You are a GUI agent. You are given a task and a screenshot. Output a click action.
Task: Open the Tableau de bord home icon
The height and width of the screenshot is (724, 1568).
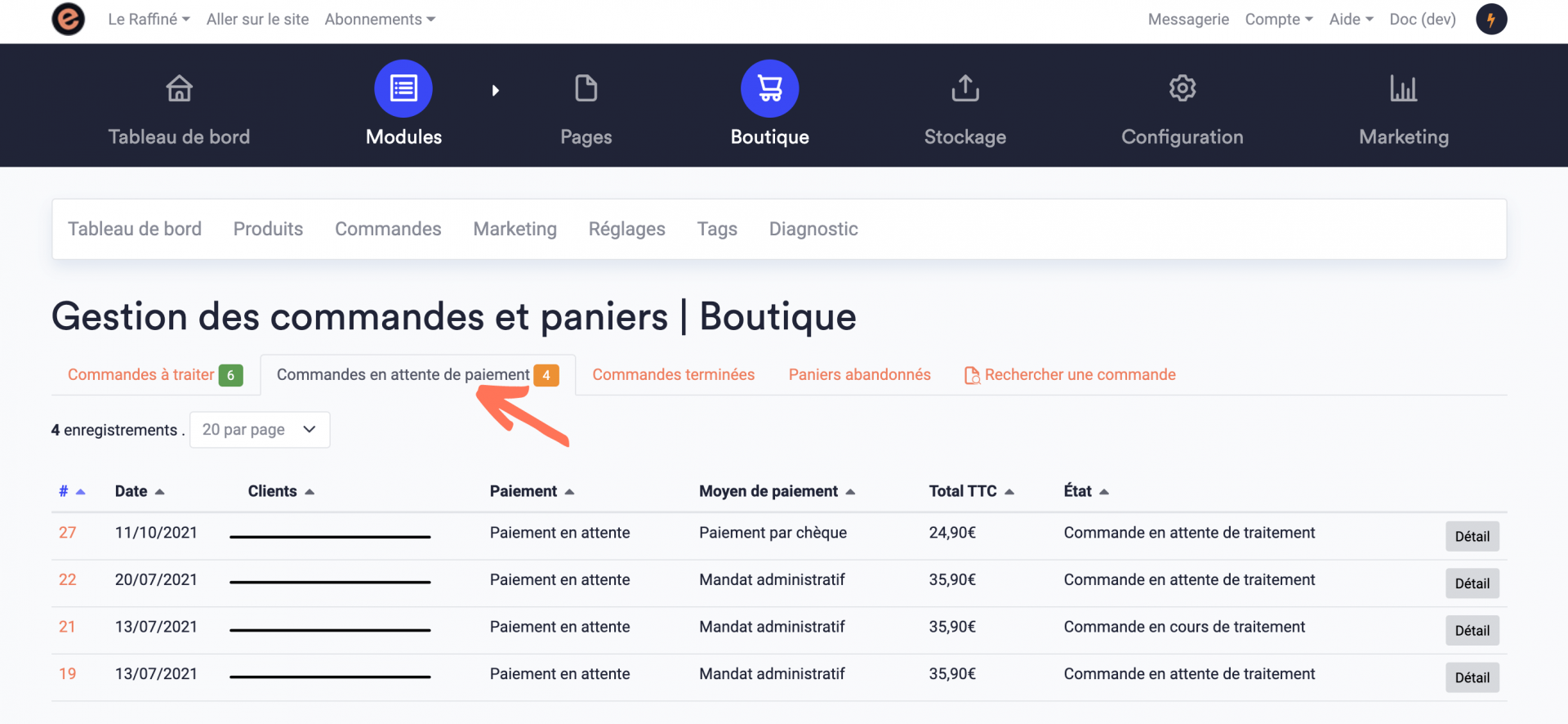[x=179, y=88]
